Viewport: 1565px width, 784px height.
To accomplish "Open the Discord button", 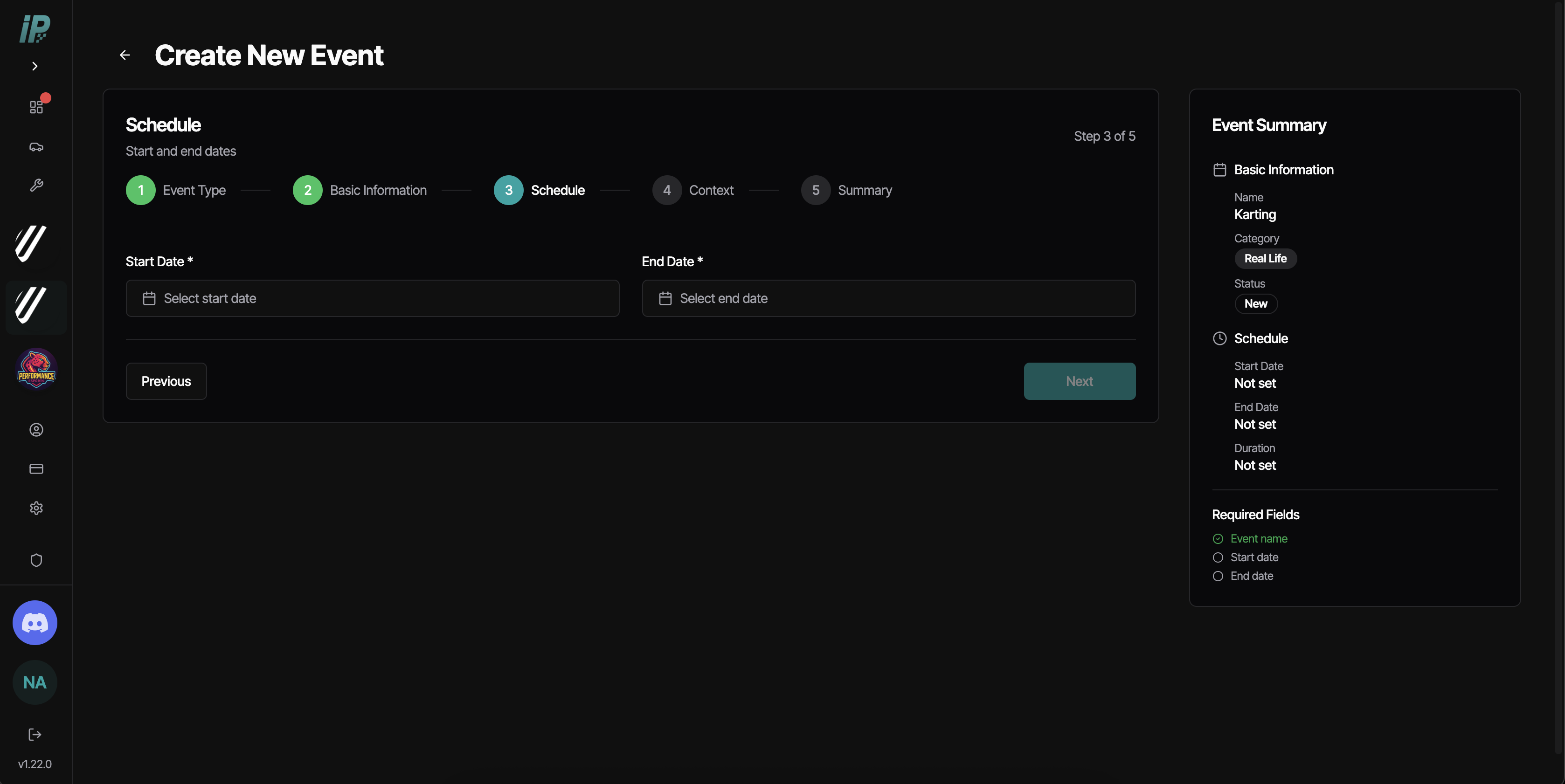I will [x=35, y=622].
